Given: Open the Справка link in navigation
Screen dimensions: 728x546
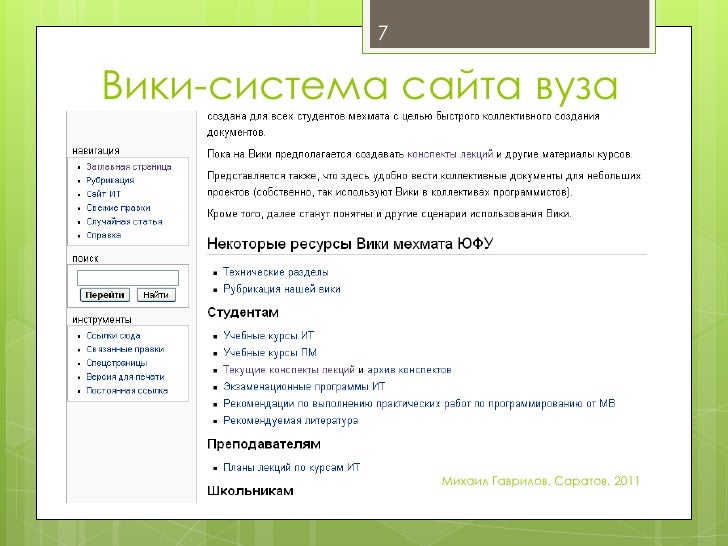Looking at the screenshot, I should tap(104, 235).
